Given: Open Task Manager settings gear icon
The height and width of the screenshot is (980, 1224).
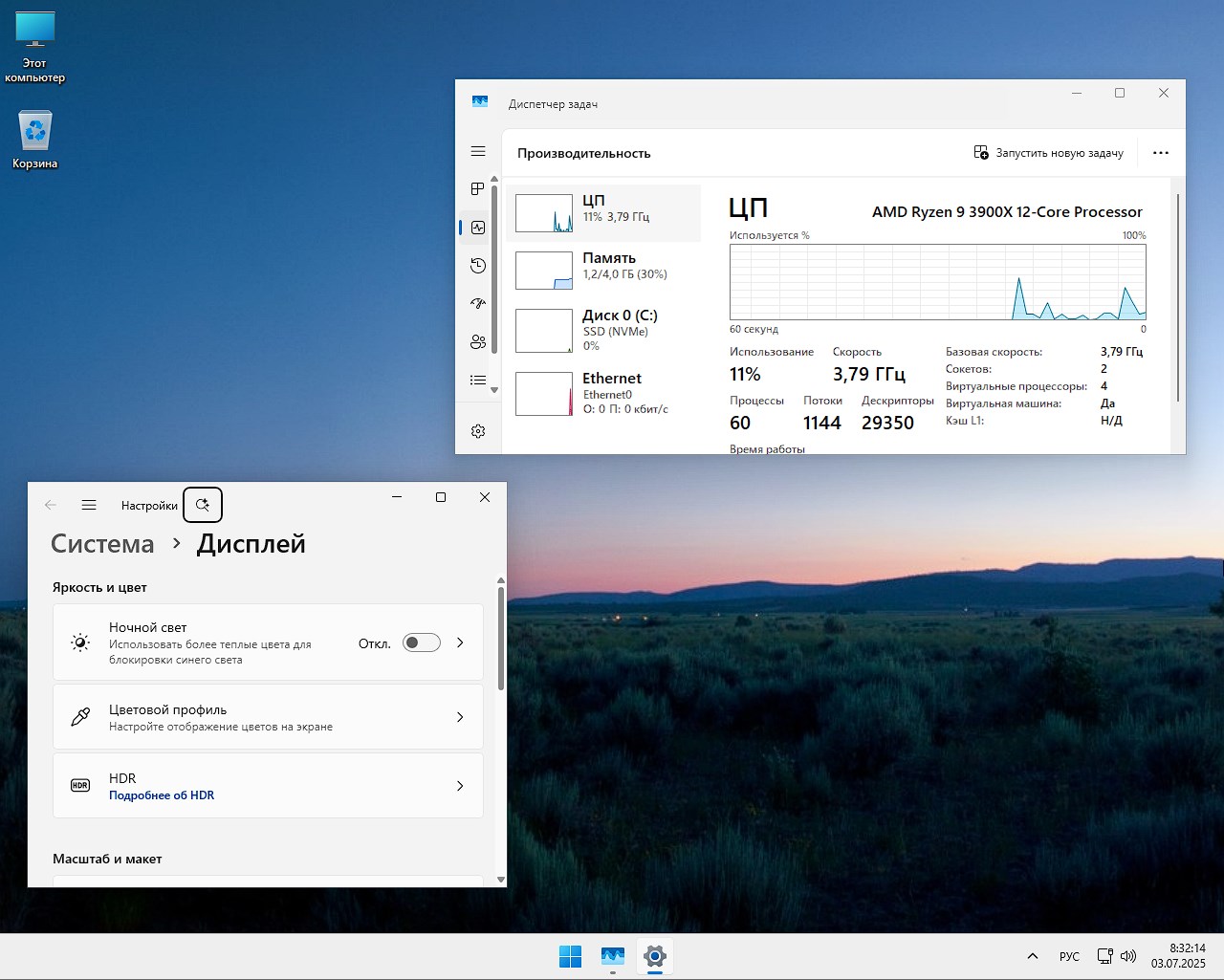Looking at the screenshot, I should pos(478,431).
